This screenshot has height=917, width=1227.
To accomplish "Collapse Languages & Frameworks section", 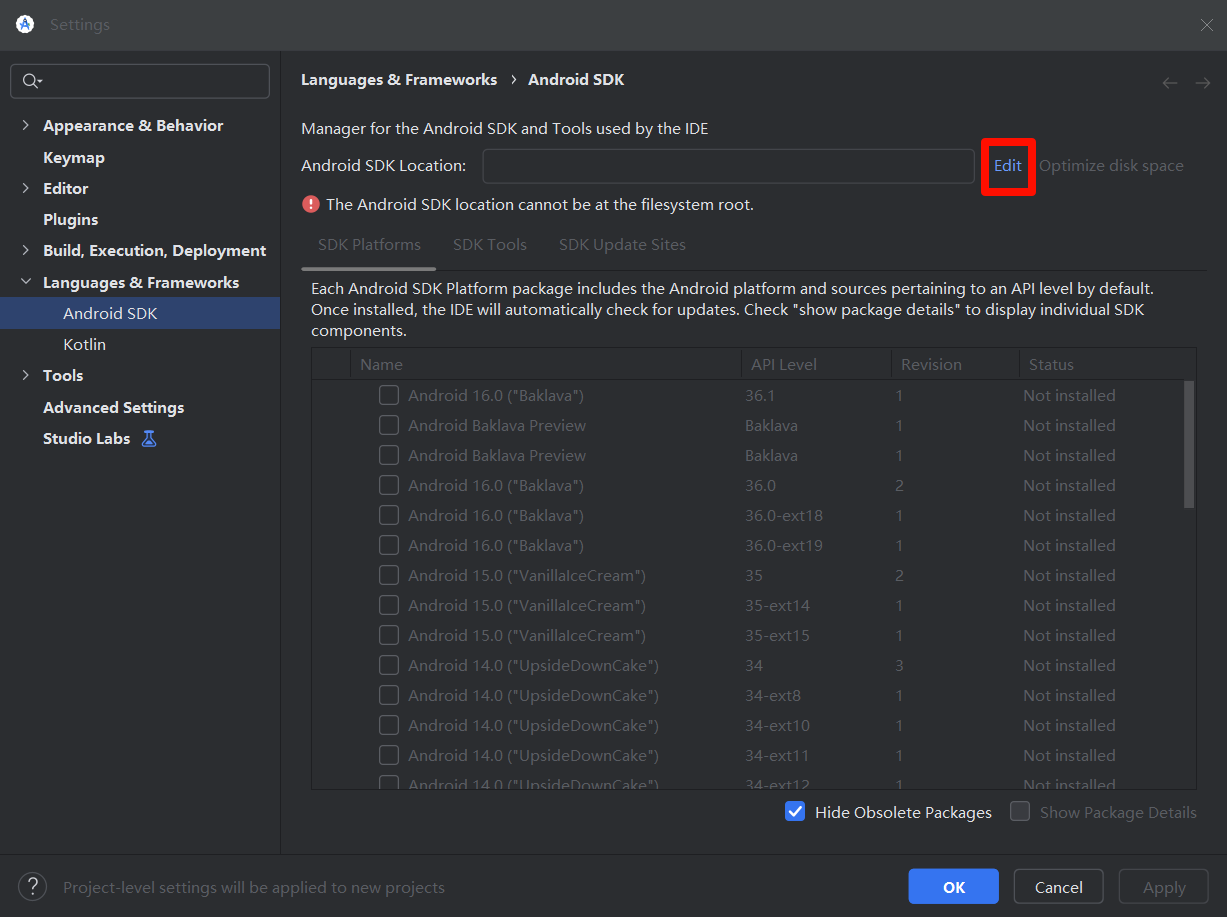I will pyautogui.click(x=25, y=283).
